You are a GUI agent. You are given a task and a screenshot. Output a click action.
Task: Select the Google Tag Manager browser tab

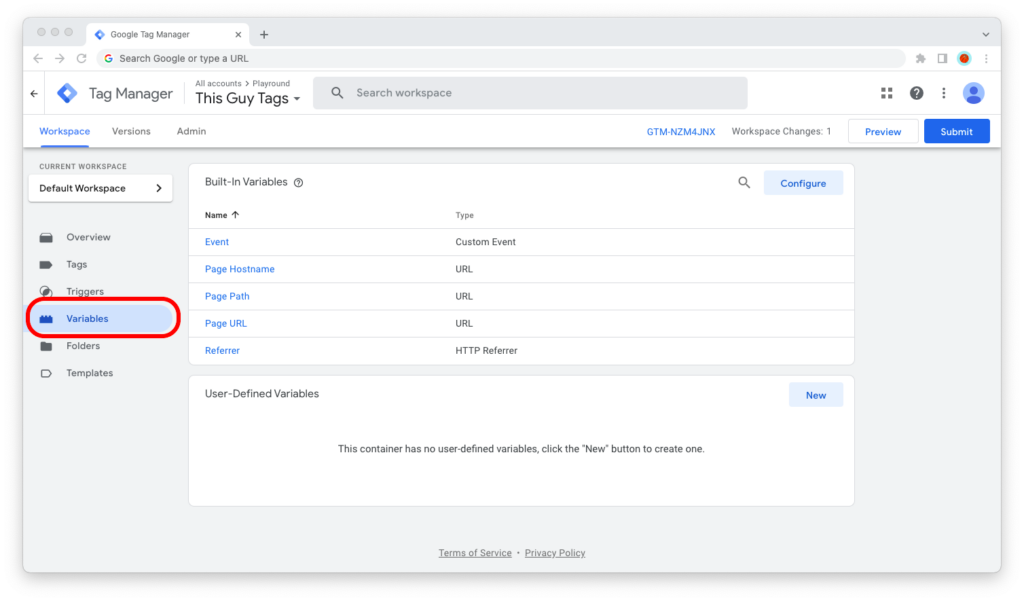[x=168, y=35]
